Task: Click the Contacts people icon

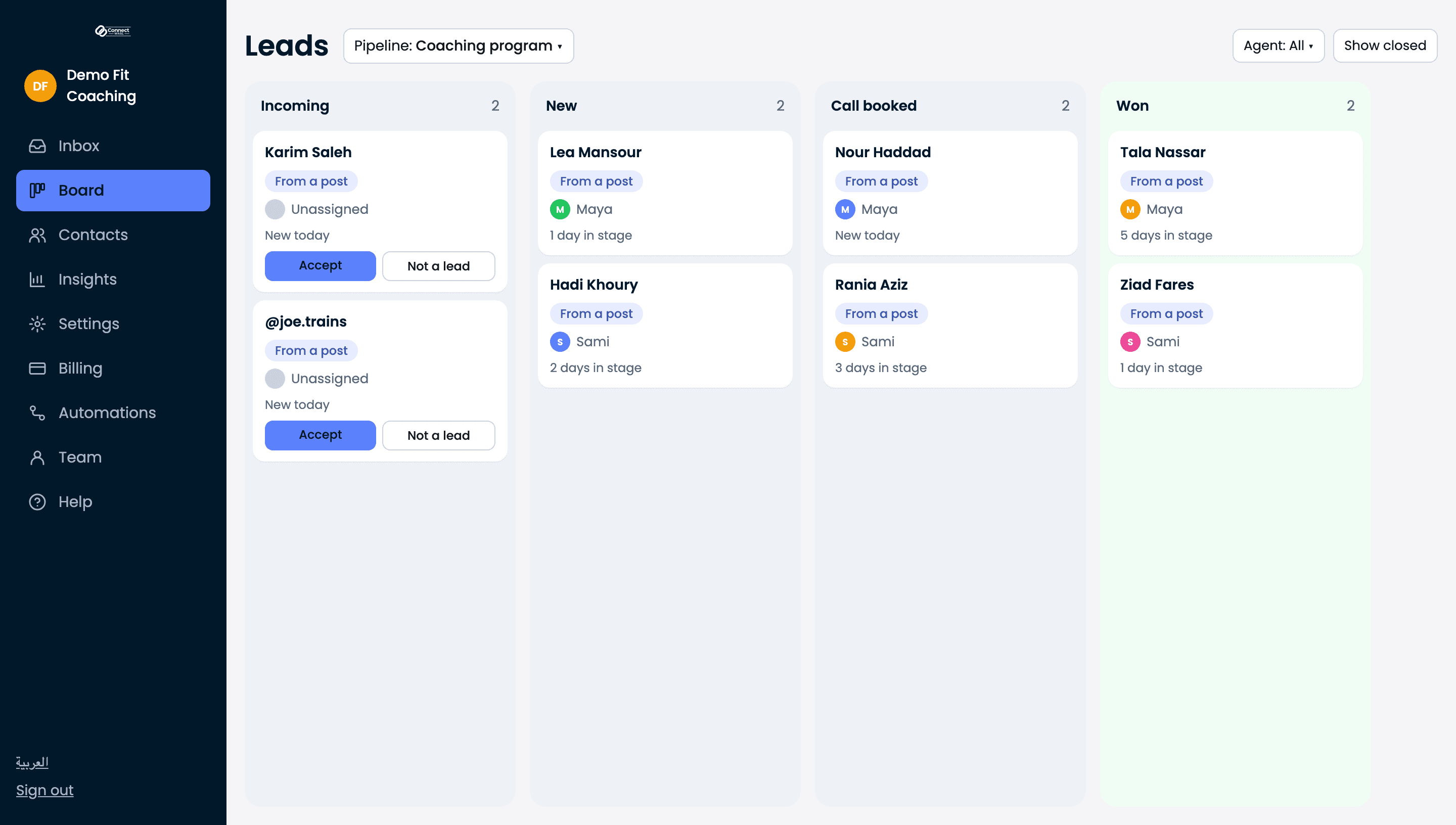Action: point(37,235)
